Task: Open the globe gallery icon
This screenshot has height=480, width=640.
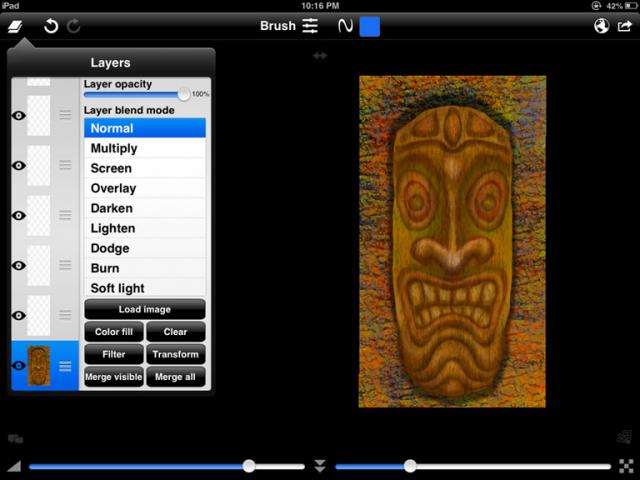Action: [601, 26]
